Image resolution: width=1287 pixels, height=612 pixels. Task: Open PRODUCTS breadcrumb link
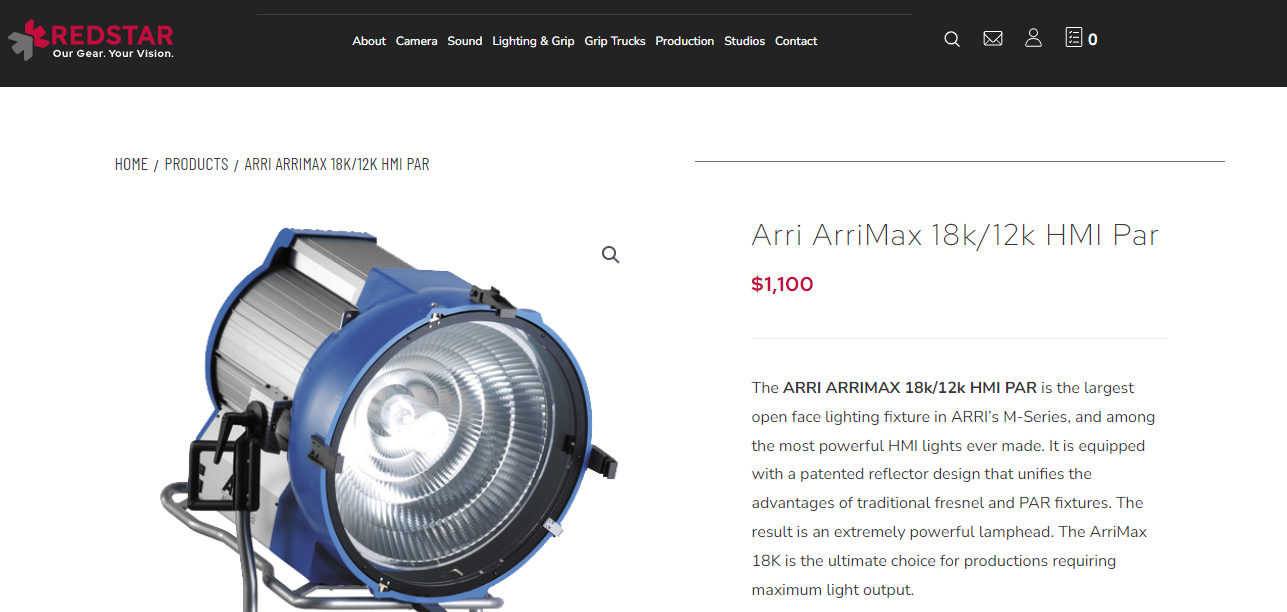(x=196, y=164)
